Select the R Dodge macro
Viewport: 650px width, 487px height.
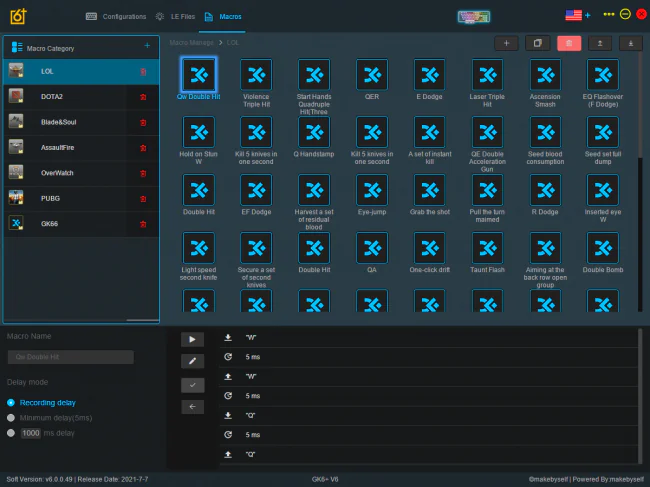545,190
